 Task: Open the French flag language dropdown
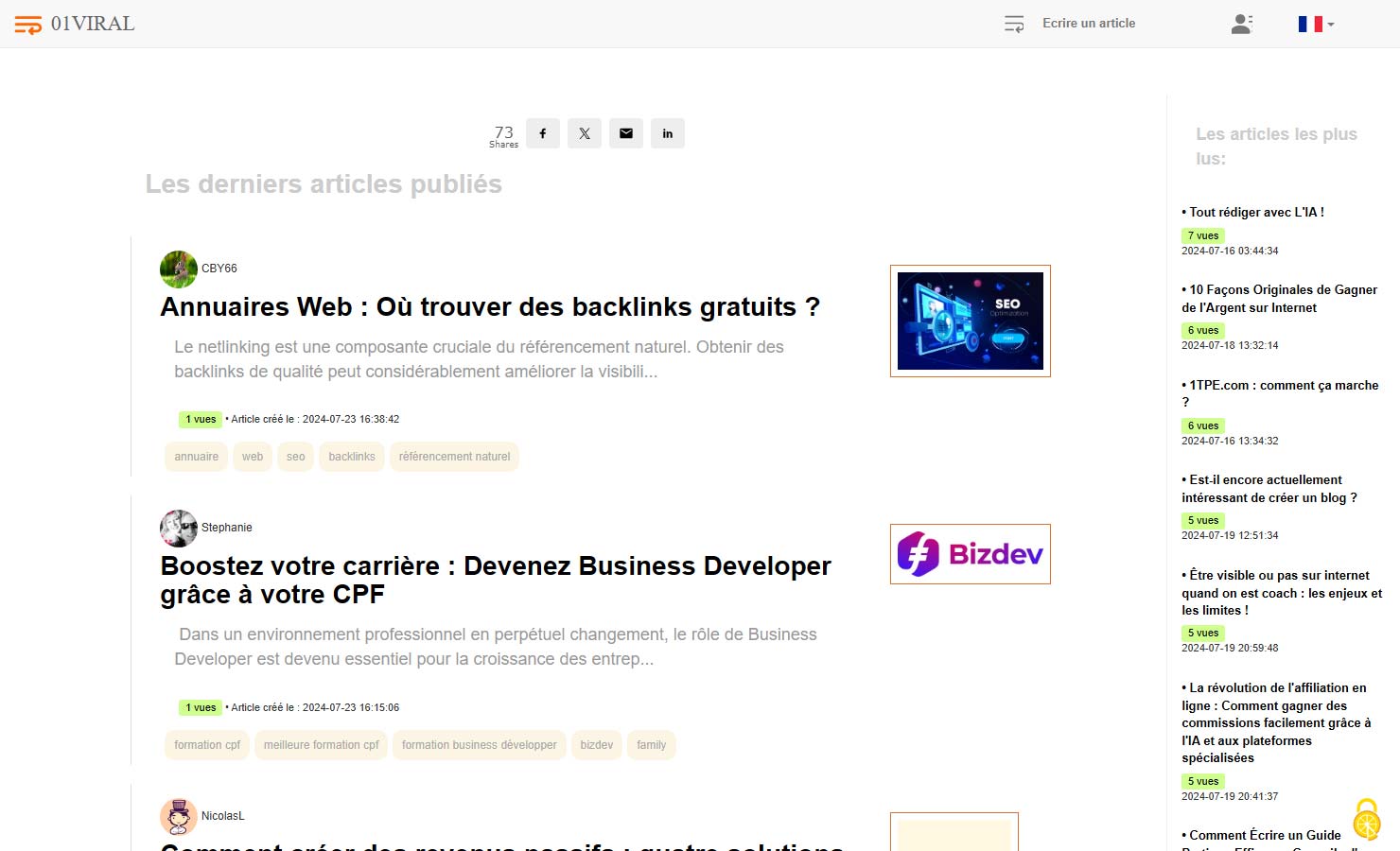tap(1316, 24)
